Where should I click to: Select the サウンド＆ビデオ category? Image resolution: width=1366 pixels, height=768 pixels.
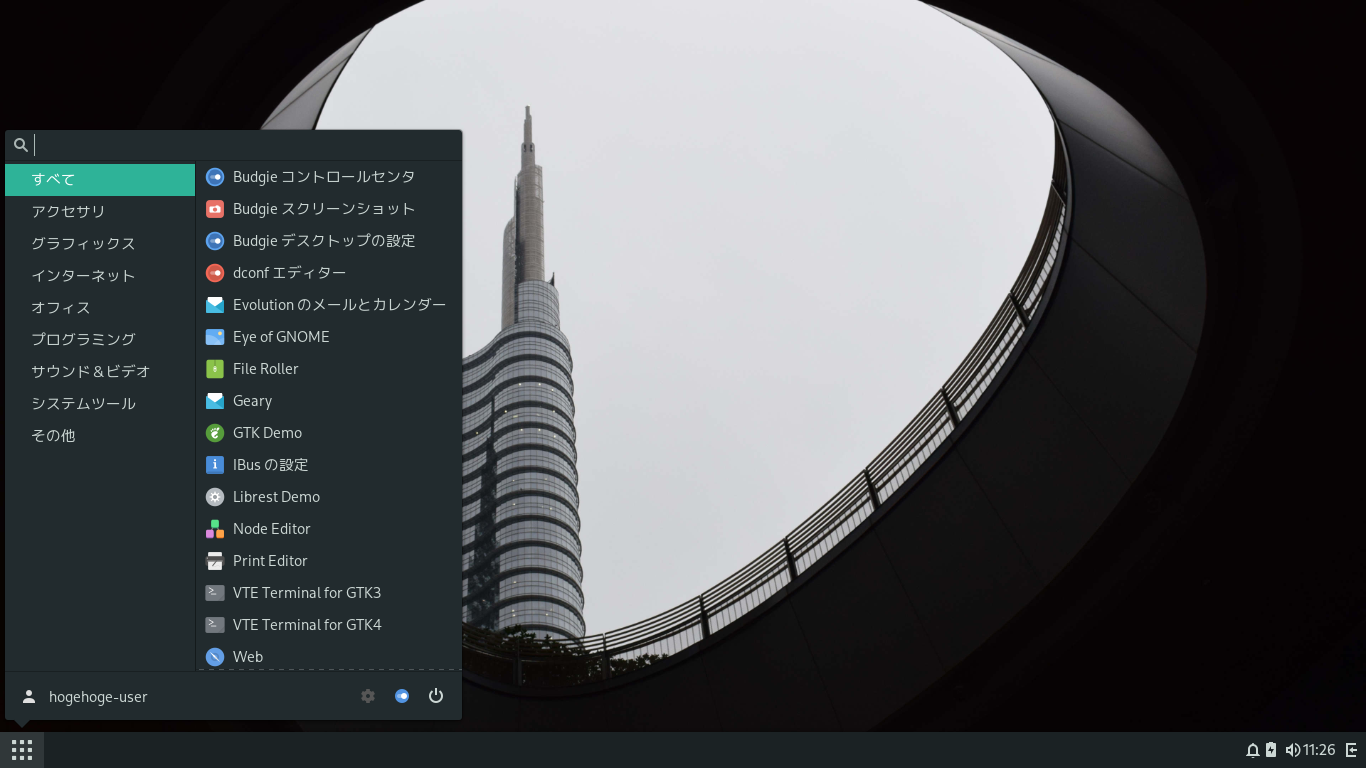(x=100, y=372)
